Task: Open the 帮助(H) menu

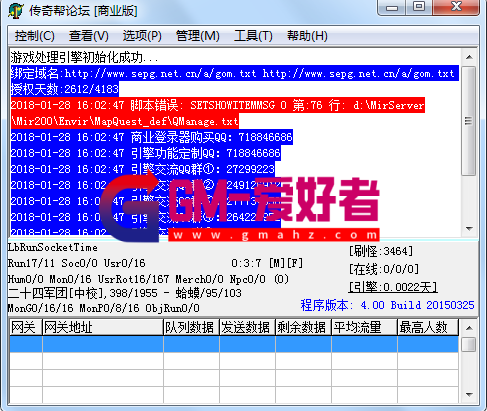Action: [x=307, y=36]
